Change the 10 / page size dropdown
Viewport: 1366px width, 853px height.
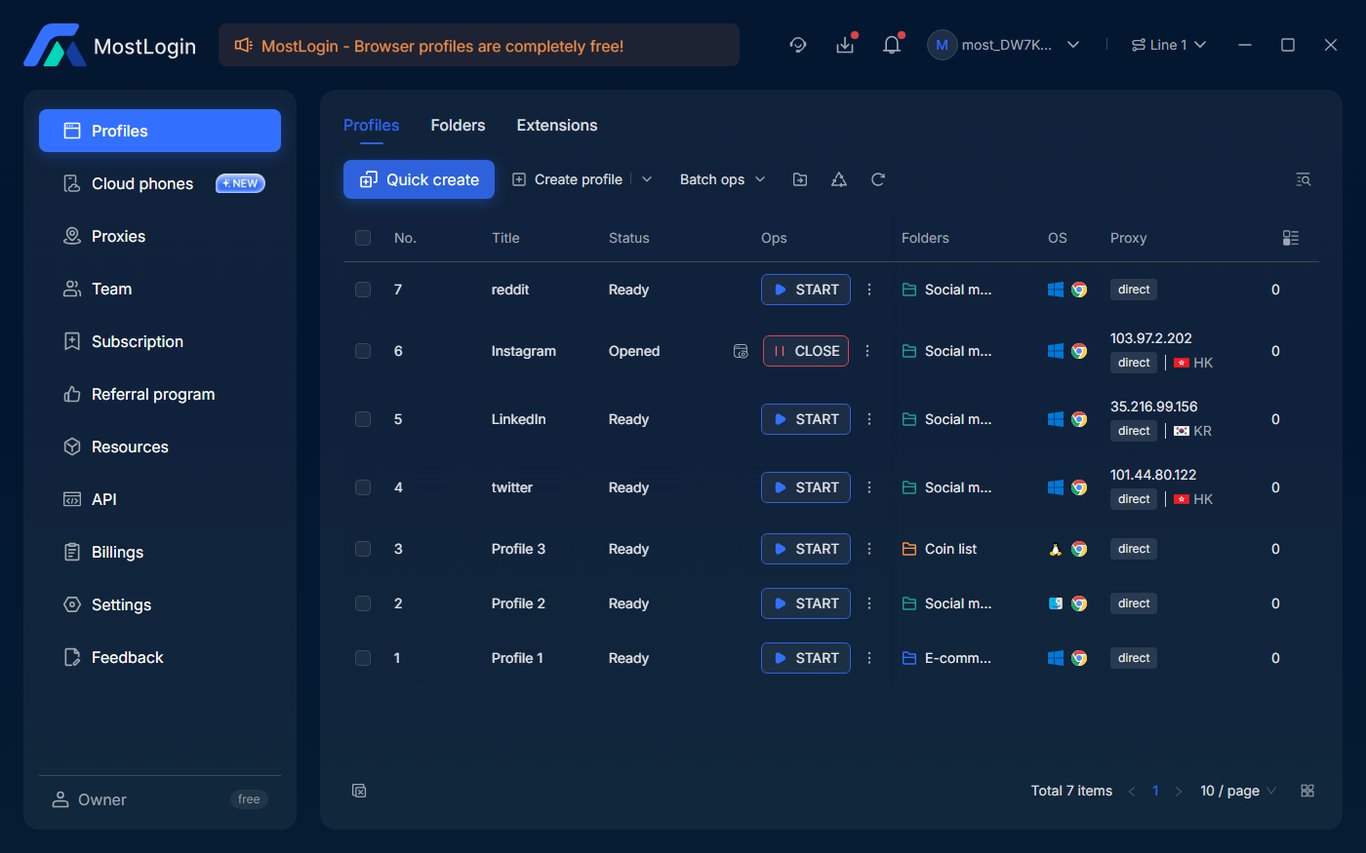coord(1238,791)
